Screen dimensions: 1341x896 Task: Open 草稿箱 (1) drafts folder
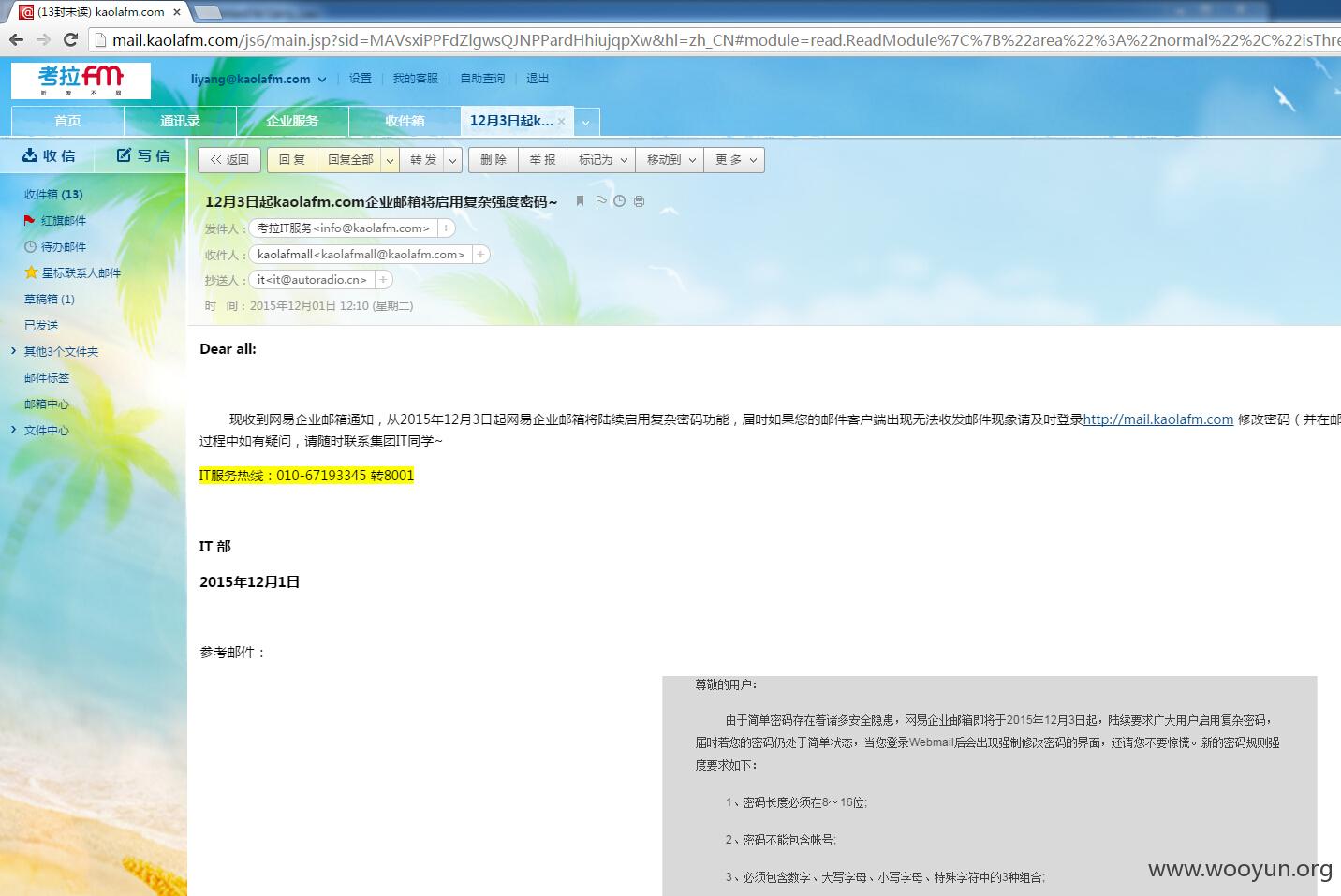[x=50, y=299]
